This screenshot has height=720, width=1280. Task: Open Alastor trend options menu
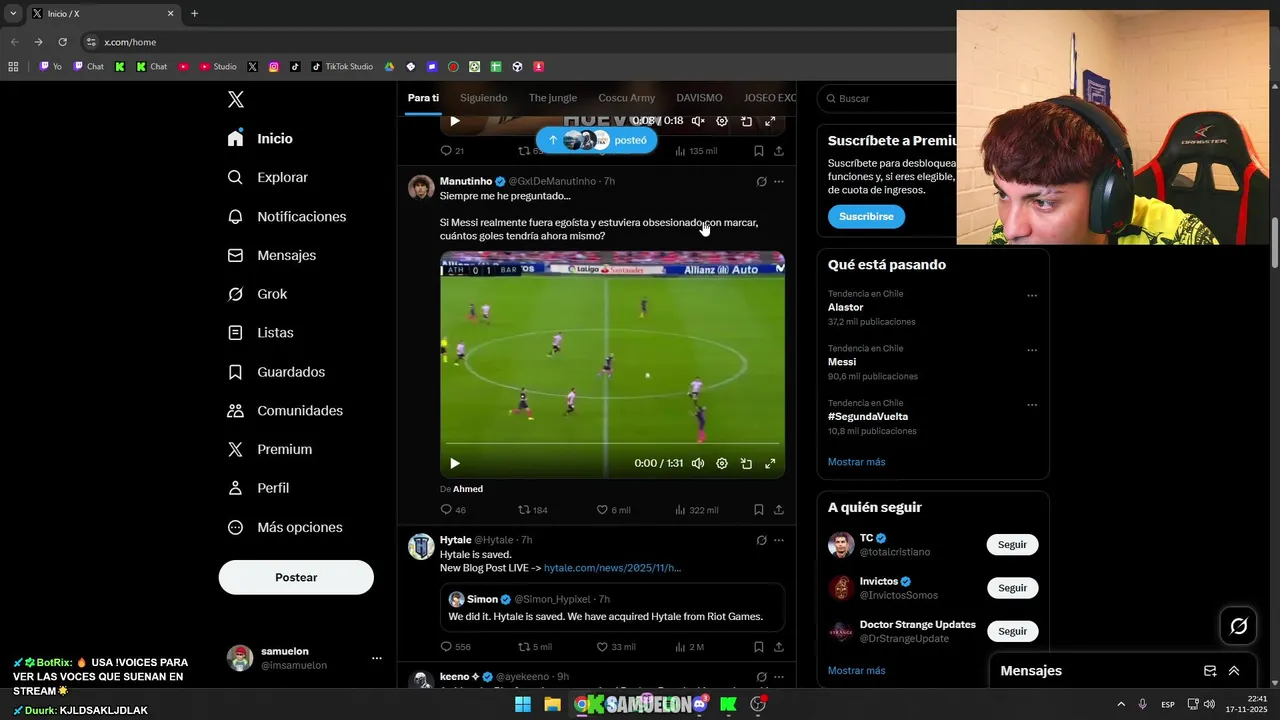click(x=1032, y=296)
